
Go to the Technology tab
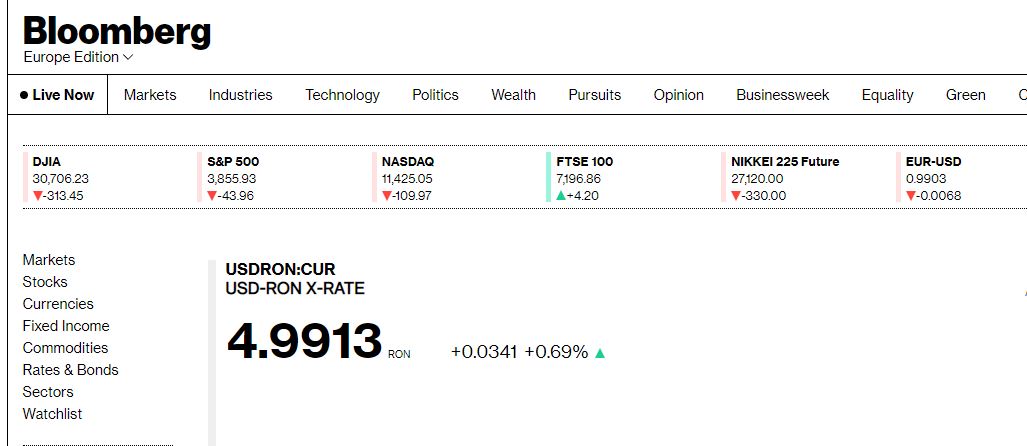click(342, 95)
